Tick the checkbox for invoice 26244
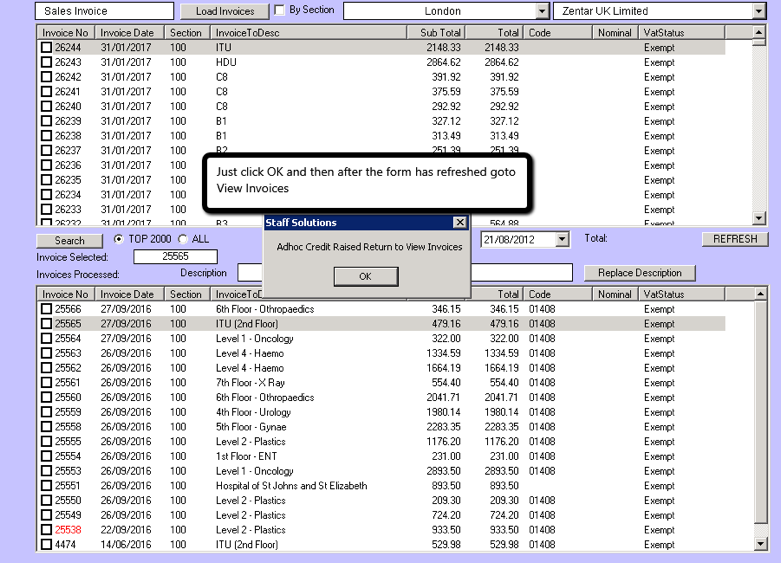Viewport: 781px width, 563px height. pyautogui.click(x=46, y=47)
